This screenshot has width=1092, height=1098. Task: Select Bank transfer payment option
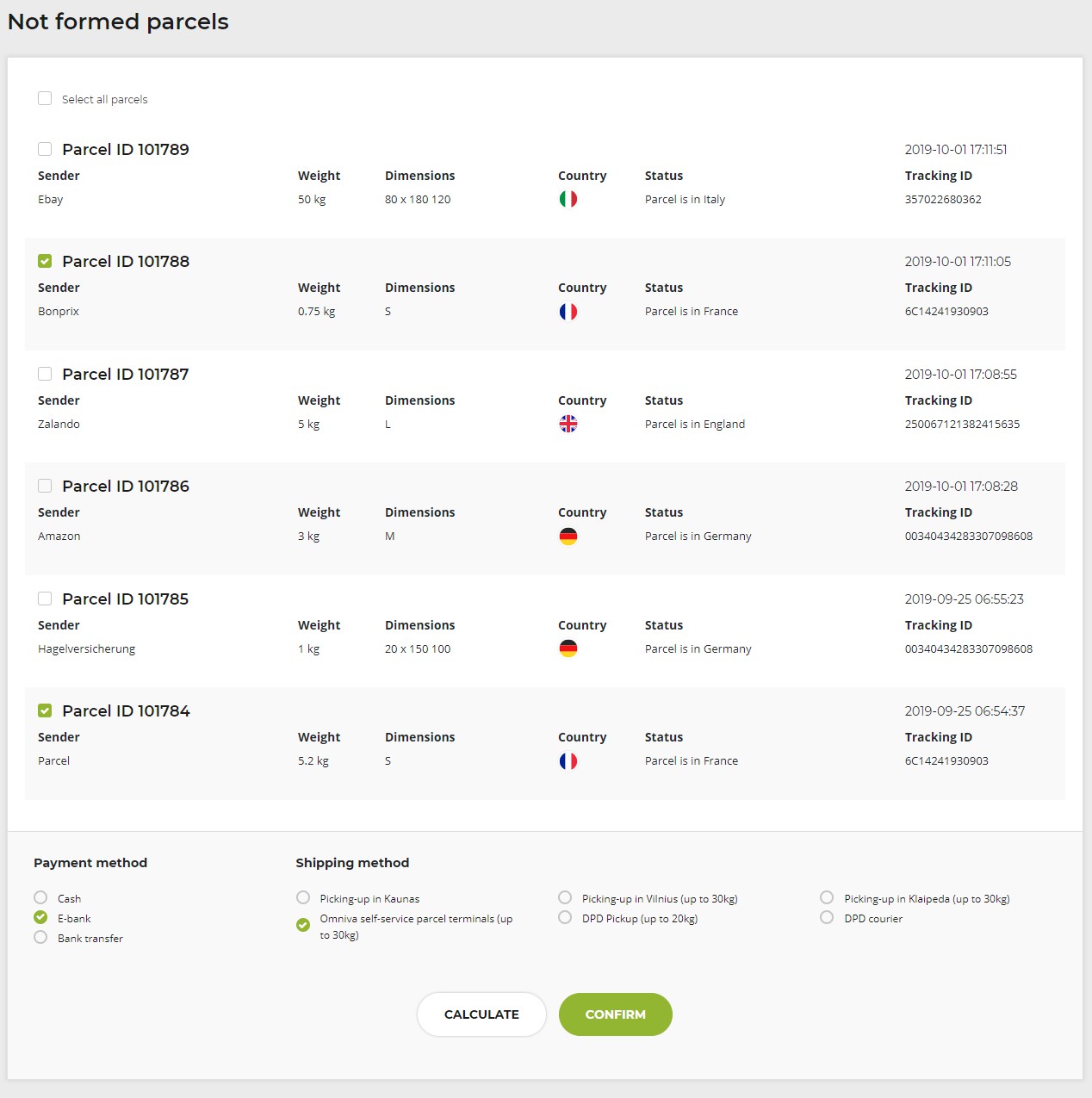[x=40, y=937]
